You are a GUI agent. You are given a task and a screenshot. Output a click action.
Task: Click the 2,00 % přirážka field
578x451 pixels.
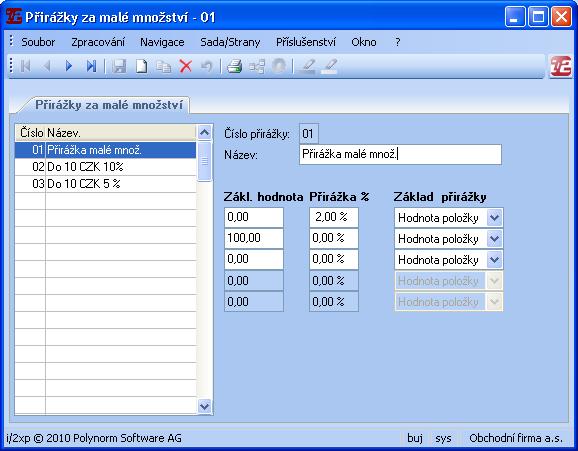point(334,217)
